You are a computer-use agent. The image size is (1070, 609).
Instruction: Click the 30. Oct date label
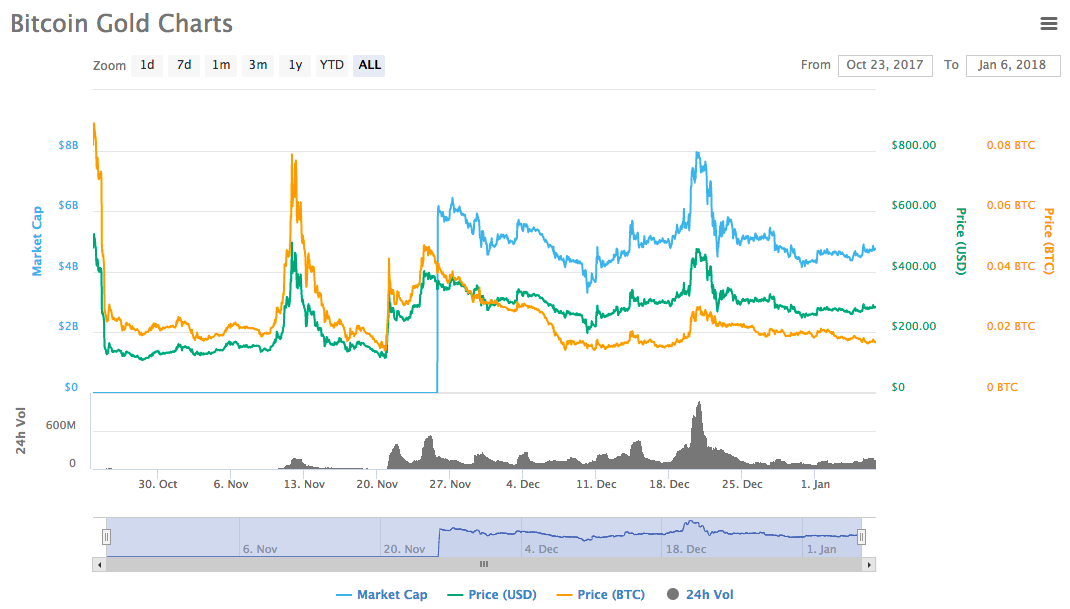coord(158,484)
